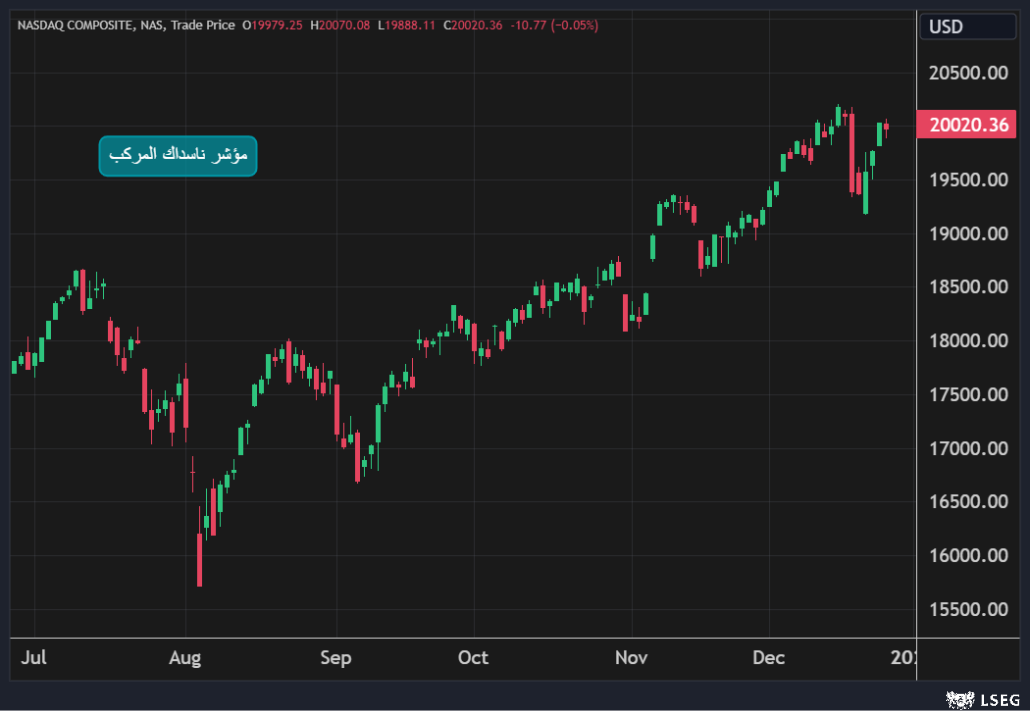Click the Arabic Nasdaq Composite text label
Screen dimensions: 1030x711
tap(178, 156)
